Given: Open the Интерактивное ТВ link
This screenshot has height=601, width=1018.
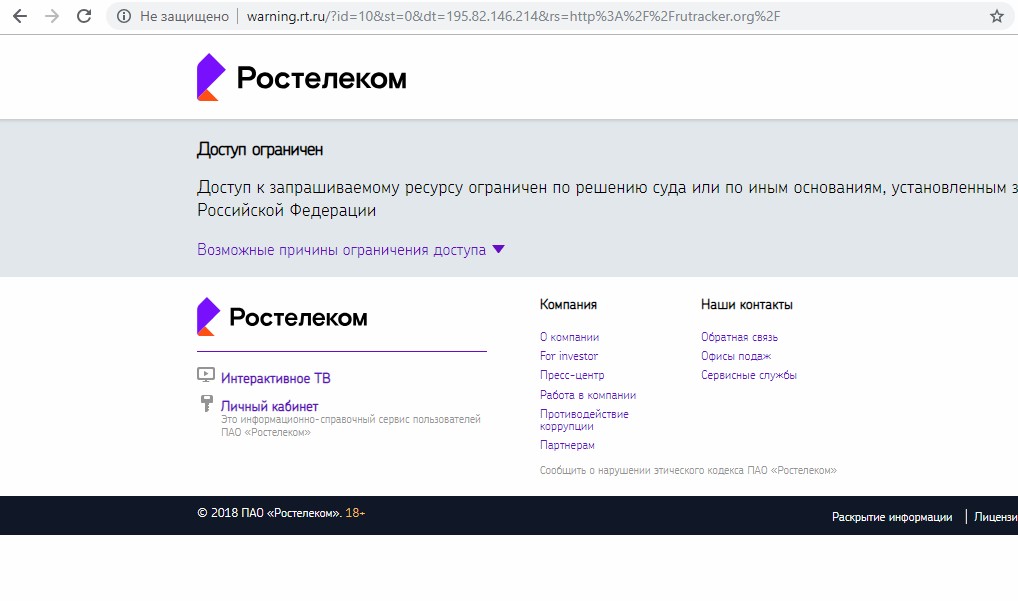Looking at the screenshot, I should pyautogui.click(x=275, y=378).
